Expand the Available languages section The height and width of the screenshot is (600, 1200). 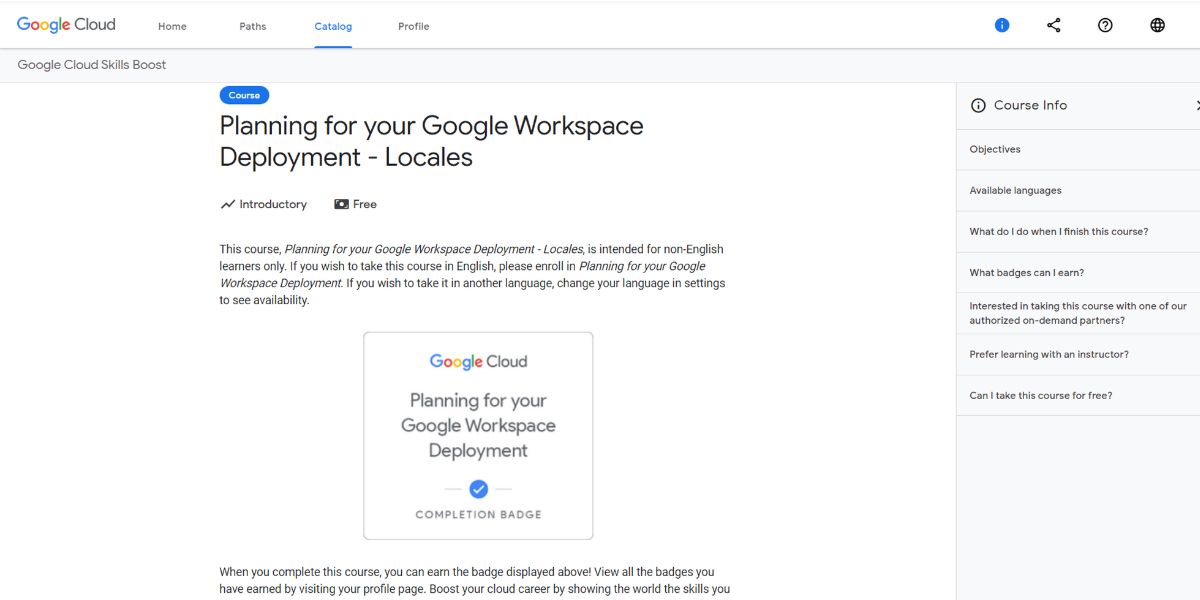coord(1017,190)
